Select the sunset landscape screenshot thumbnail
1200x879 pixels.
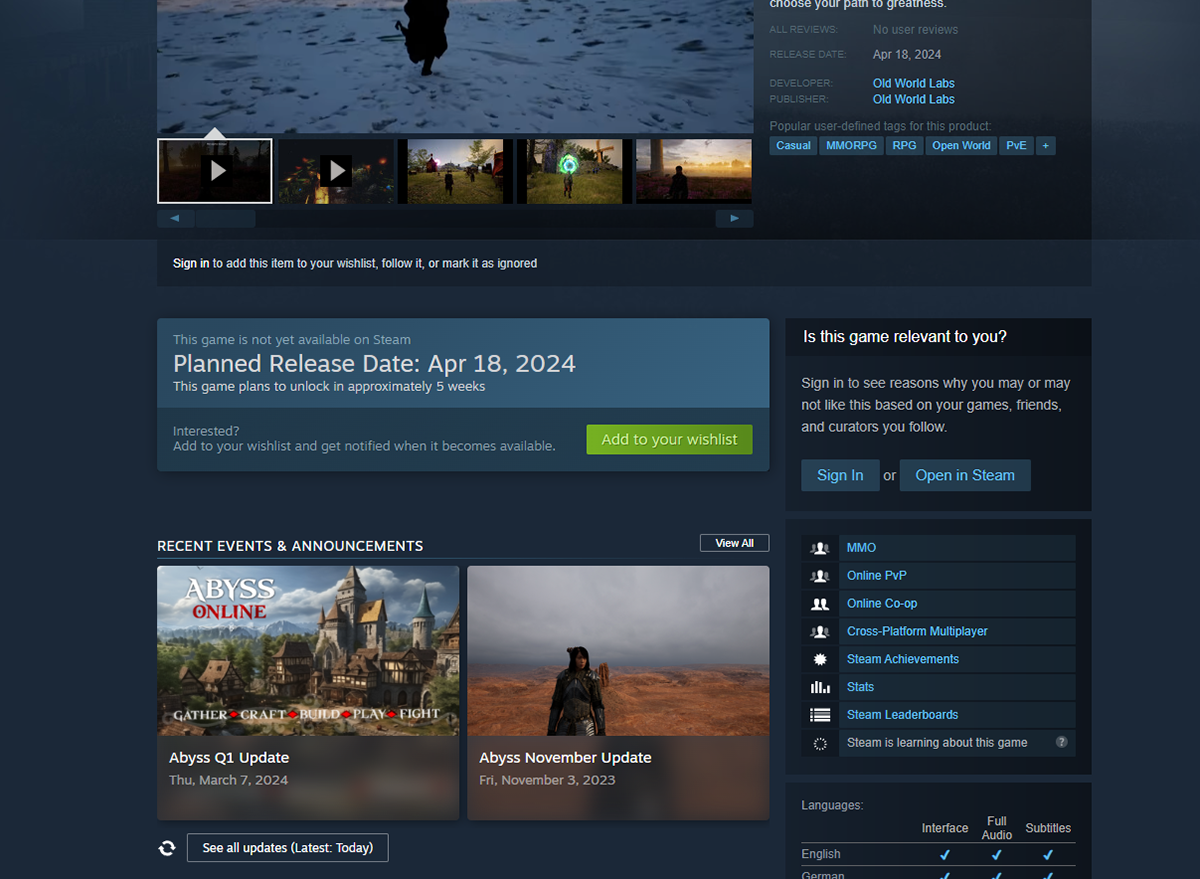tap(694, 171)
